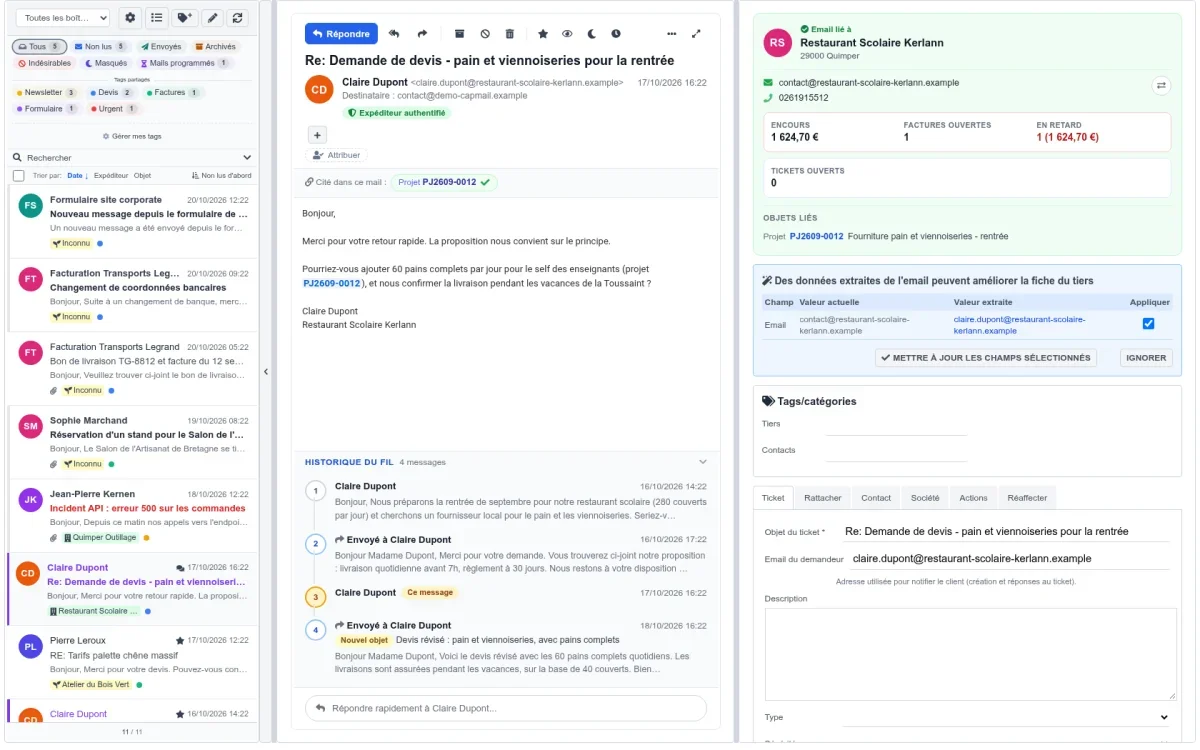Sort list by Non lus d'abord
This screenshot has width=1200, height=750.
222,175
